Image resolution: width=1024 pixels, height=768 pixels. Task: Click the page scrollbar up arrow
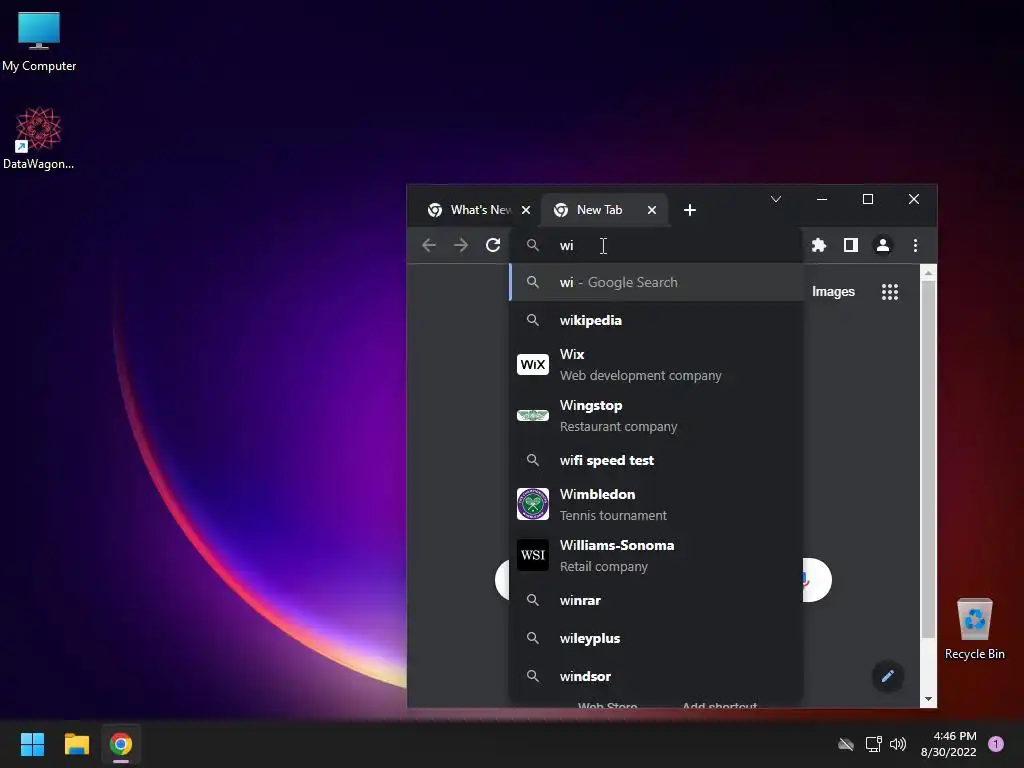928,272
